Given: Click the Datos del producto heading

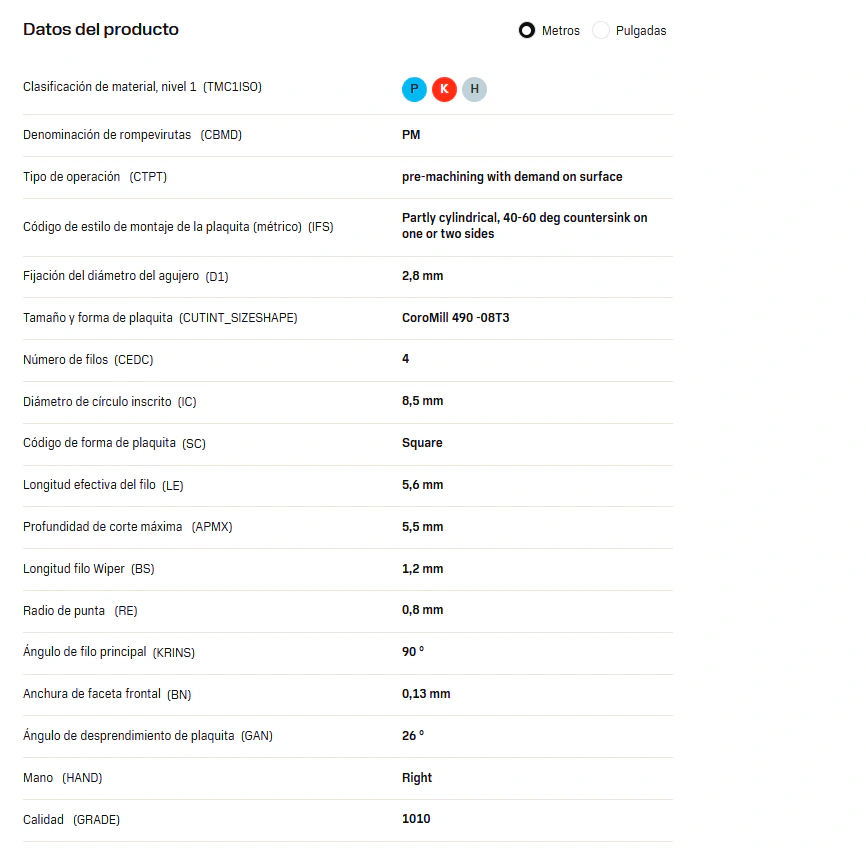Looking at the screenshot, I should tap(101, 29).
